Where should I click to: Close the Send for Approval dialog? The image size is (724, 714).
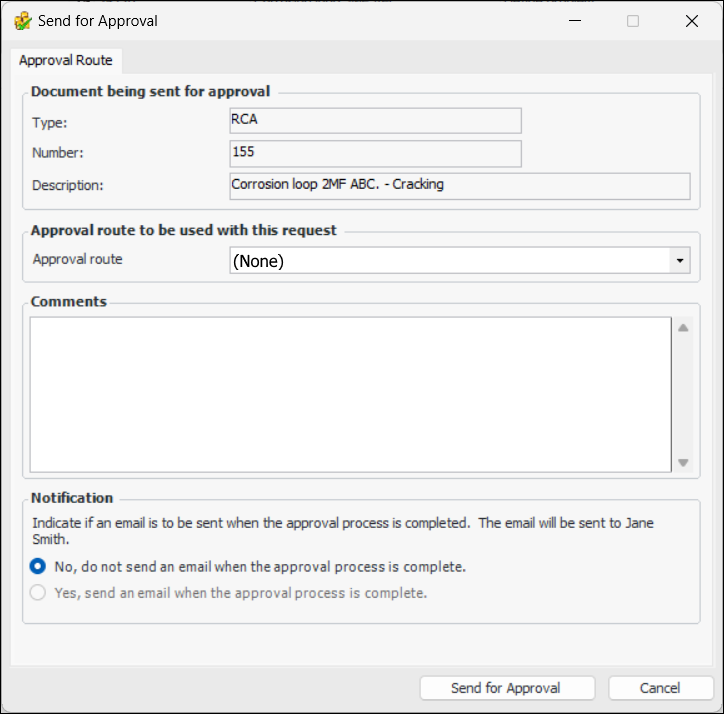pyautogui.click(x=692, y=21)
